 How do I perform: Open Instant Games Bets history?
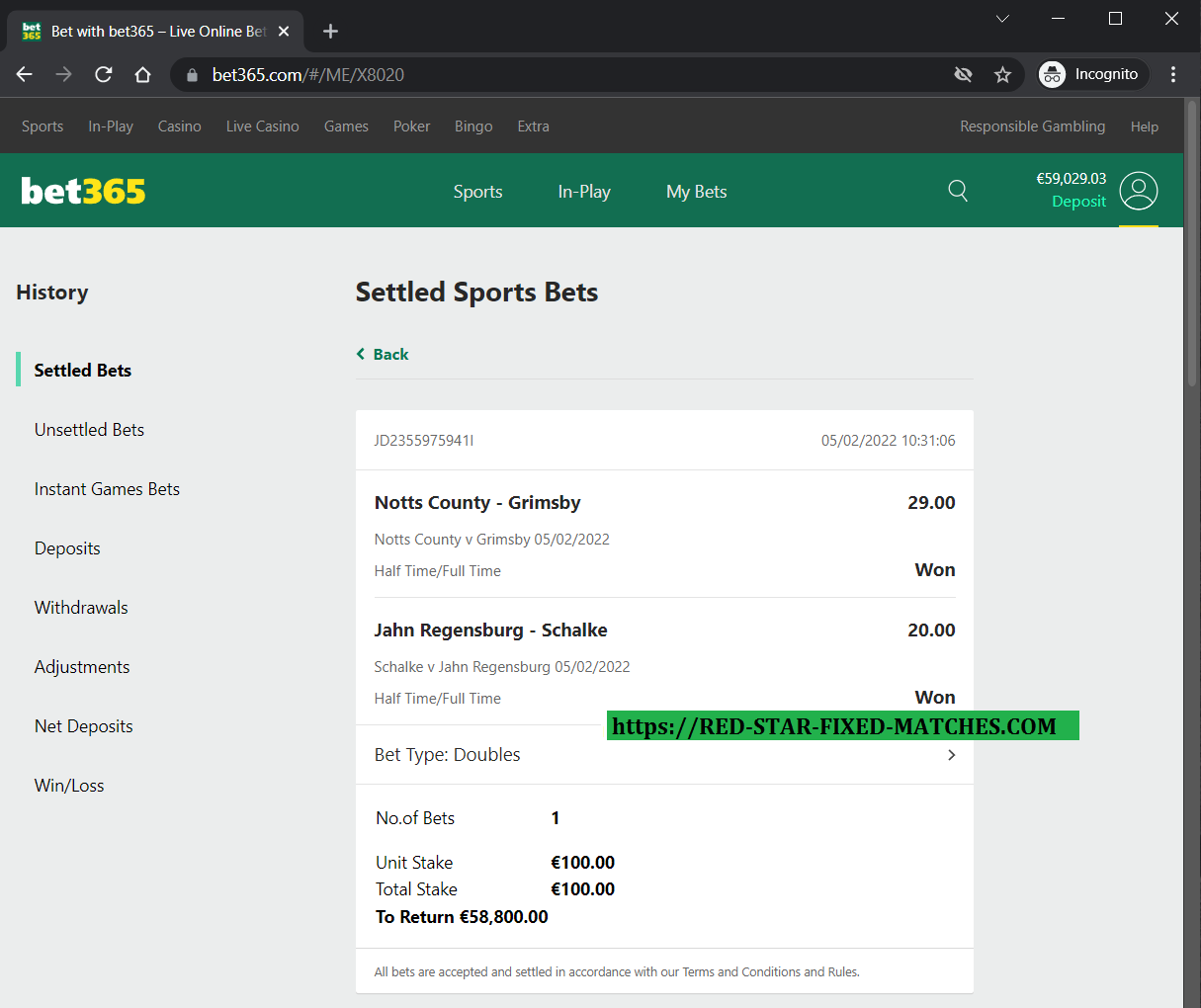click(107, 489)
